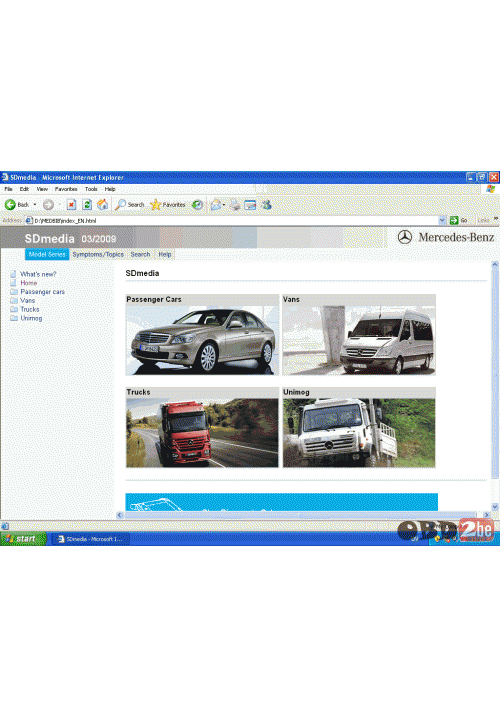Click the horizontal scrollbar left arrow

[x=120, y=515]
